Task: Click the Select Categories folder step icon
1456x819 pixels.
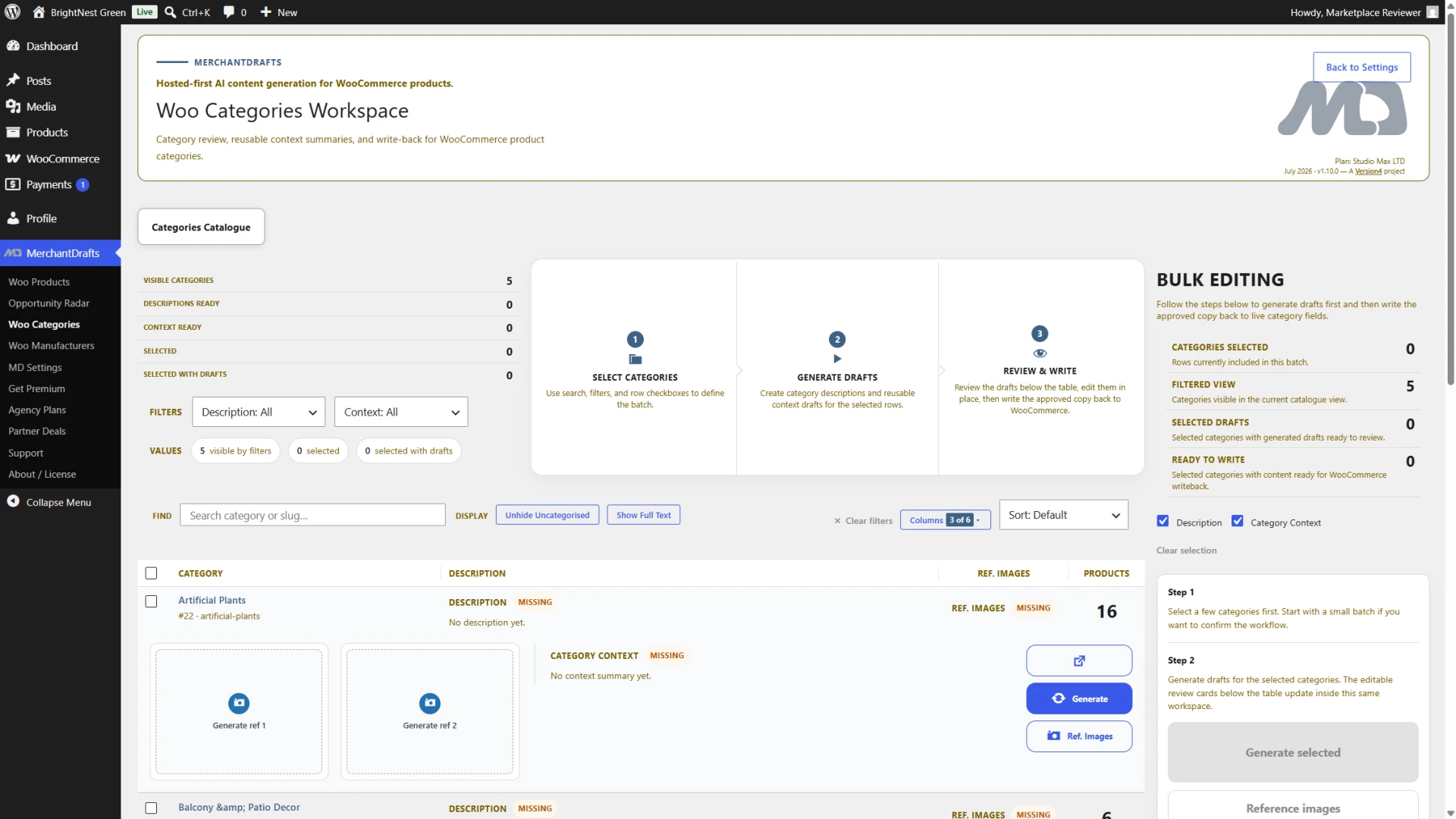Action: 635,359
